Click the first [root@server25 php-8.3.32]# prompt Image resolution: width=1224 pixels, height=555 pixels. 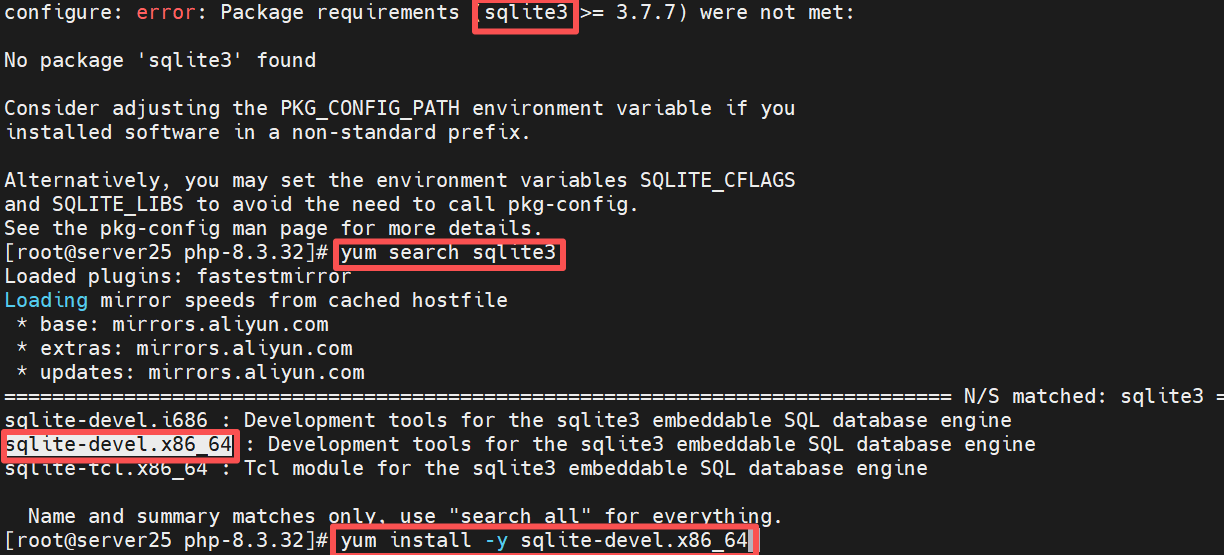tap(166, 253)
